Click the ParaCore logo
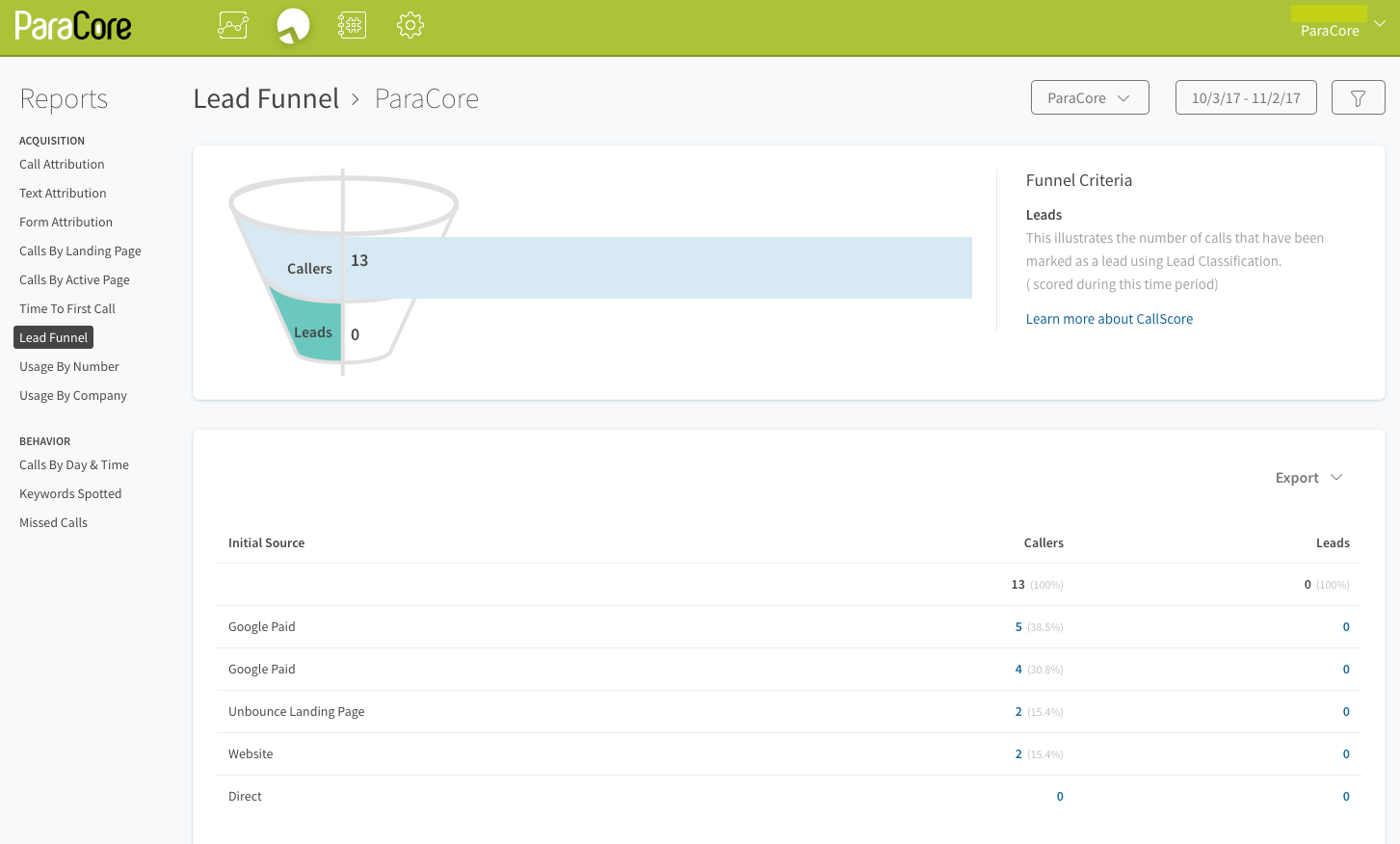The width and height of the screenshot is (1400, 844). (73, 26)
